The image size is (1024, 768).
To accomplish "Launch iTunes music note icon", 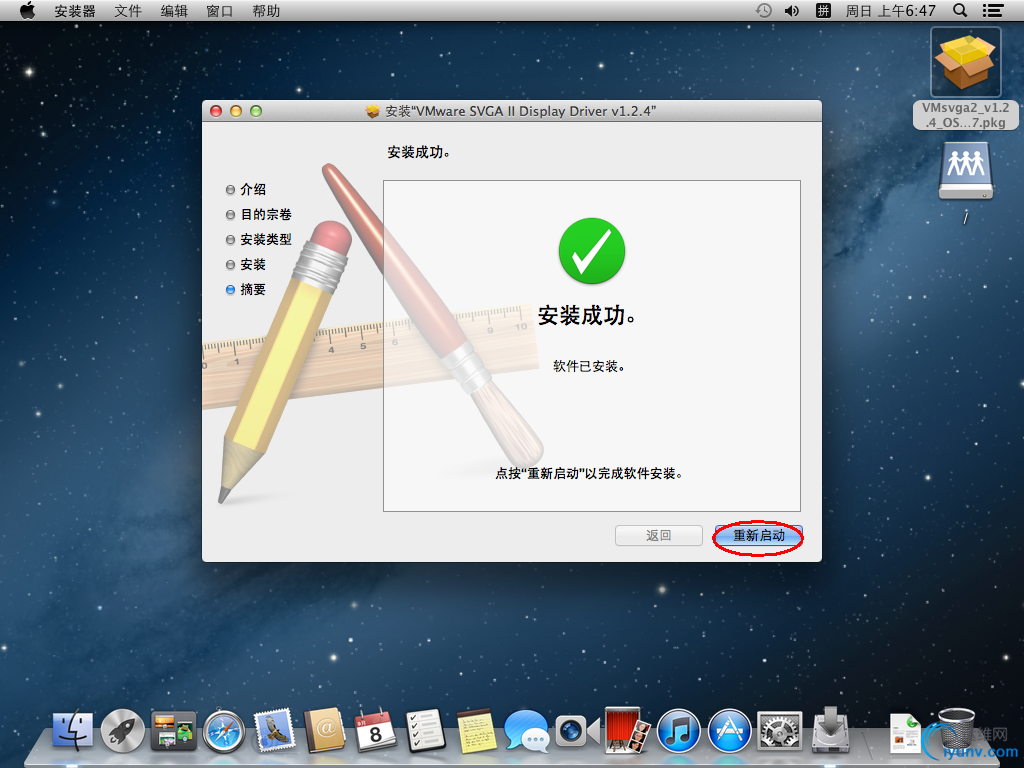I will 679,730.
